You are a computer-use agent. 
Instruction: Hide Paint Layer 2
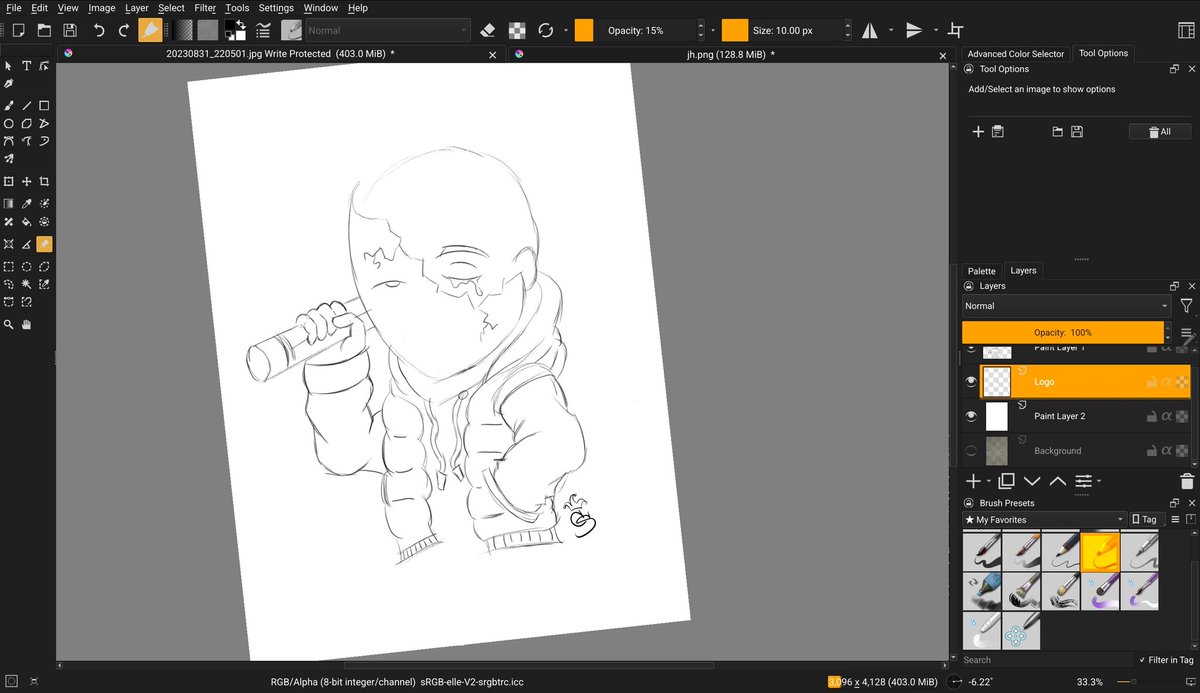[x=971, y=416]
